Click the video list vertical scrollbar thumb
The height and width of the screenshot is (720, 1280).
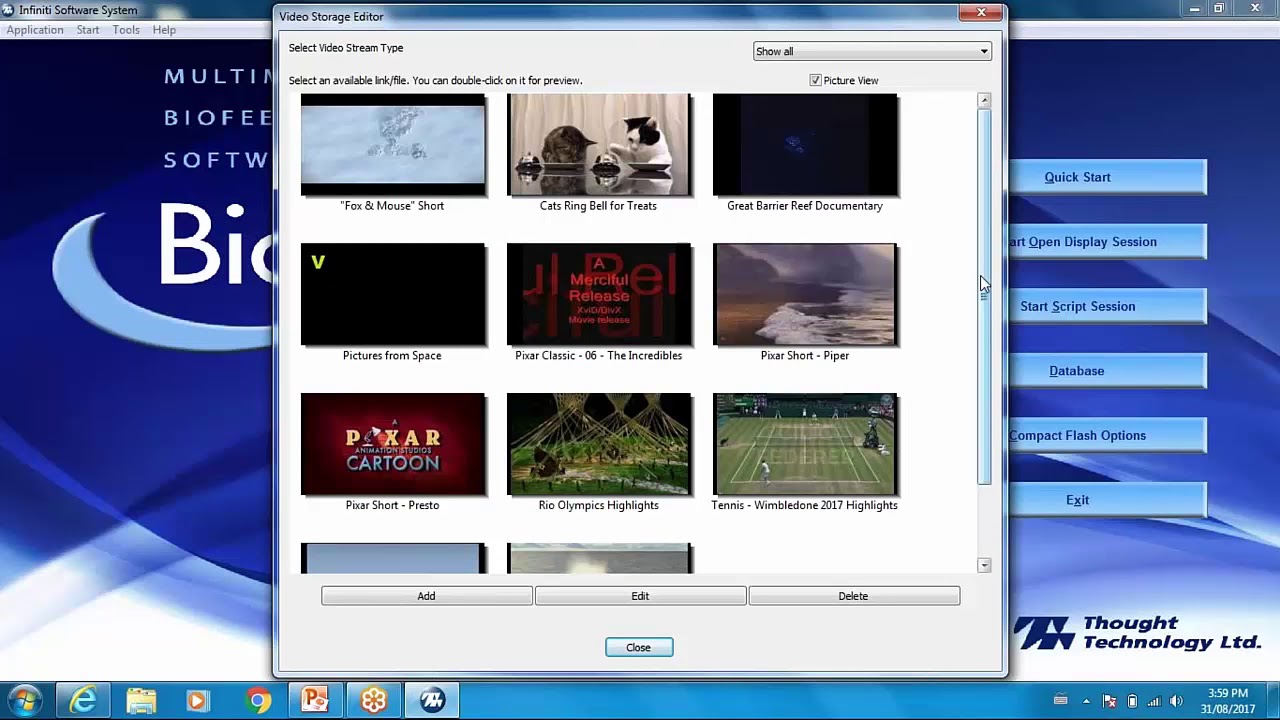click(x=984, y=297)
